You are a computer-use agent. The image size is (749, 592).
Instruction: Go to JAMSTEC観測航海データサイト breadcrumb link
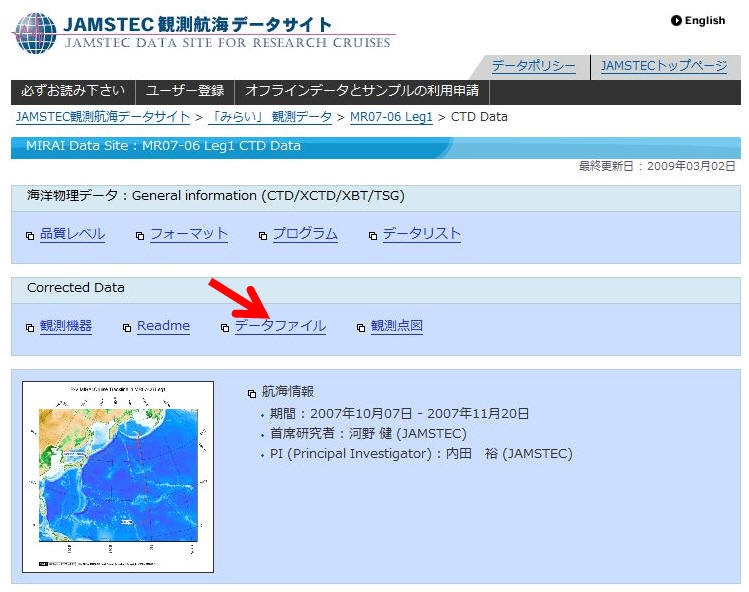[103, 117]
